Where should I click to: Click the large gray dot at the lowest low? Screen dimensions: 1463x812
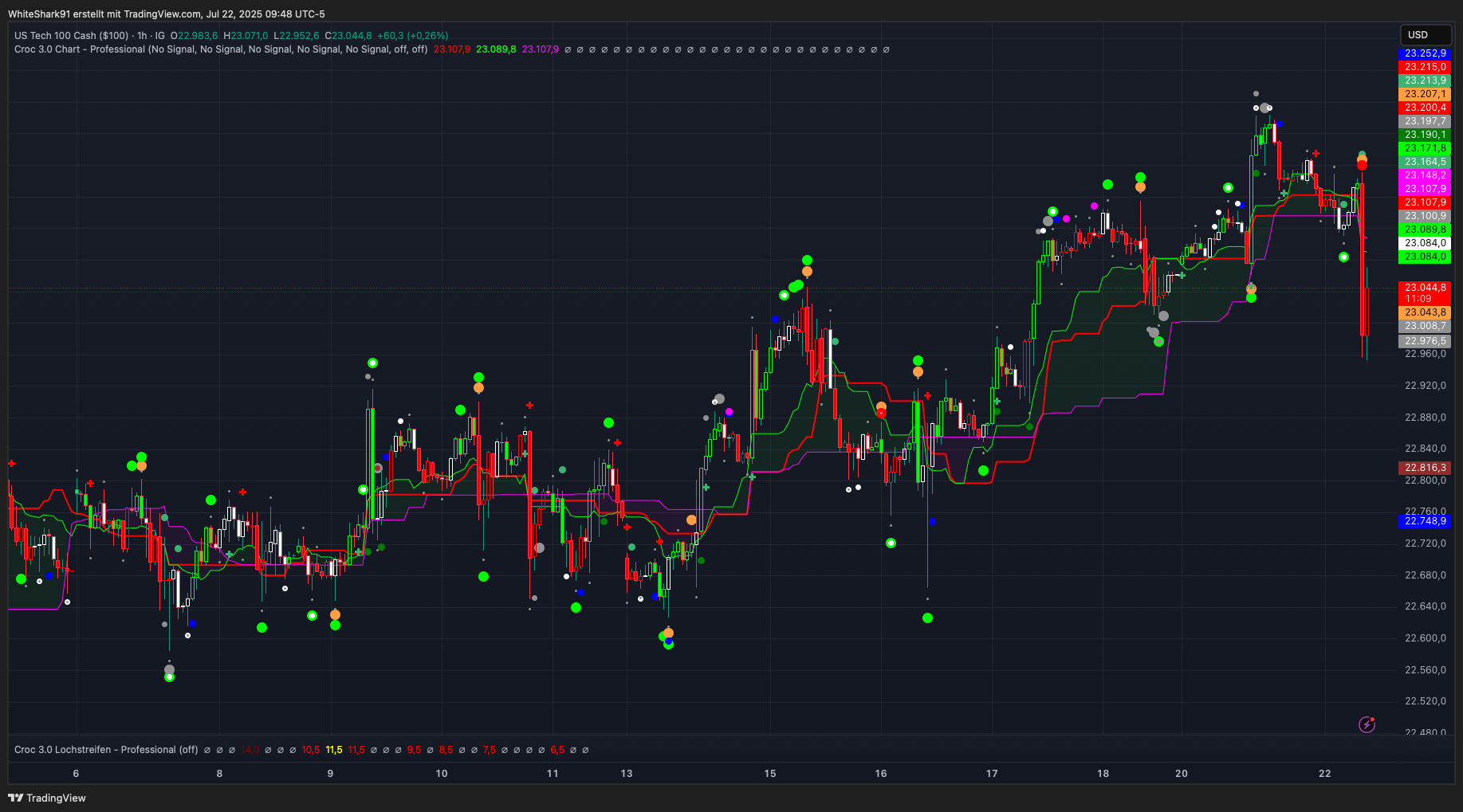pos(169,669)
